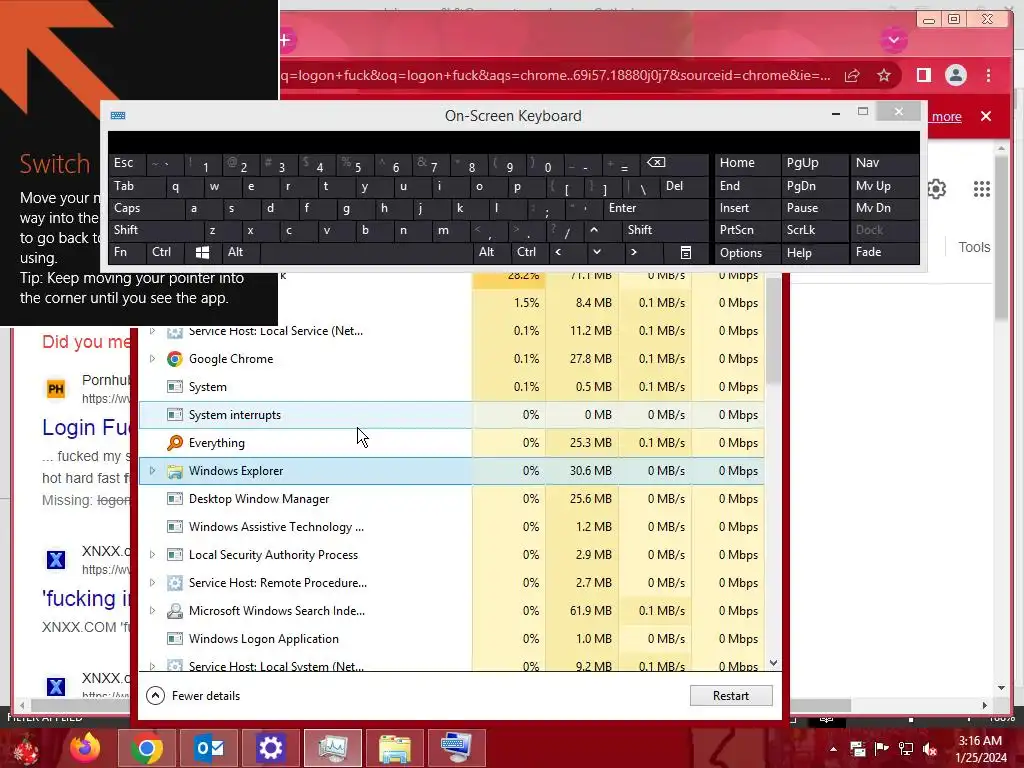Image resolution: width=1024 pixels, height=768 pixels.
Task: Click the PrtScn key
Action: [737, 230]
